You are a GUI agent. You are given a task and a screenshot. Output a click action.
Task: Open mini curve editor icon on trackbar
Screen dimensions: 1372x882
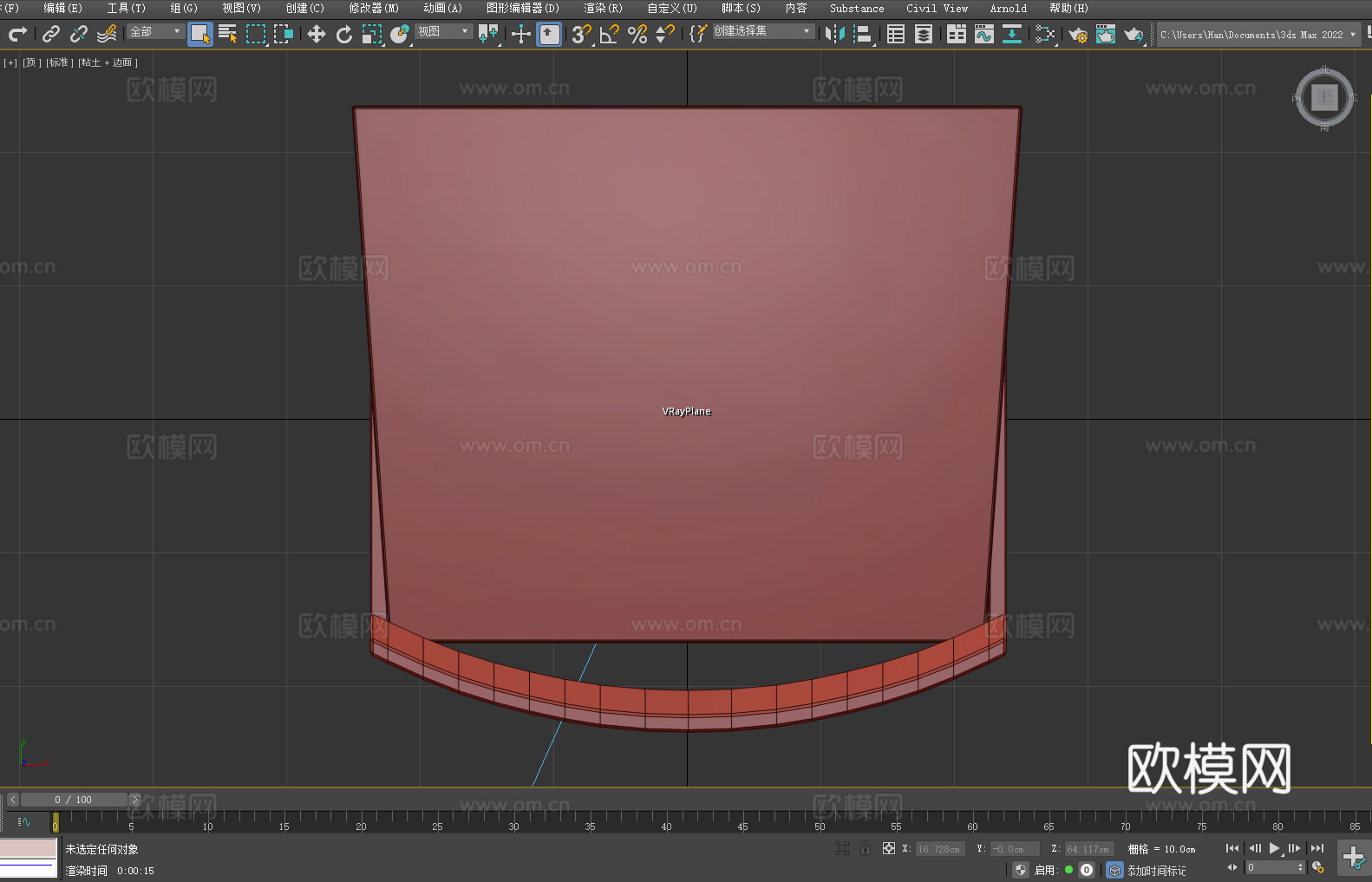pos(23,821)
